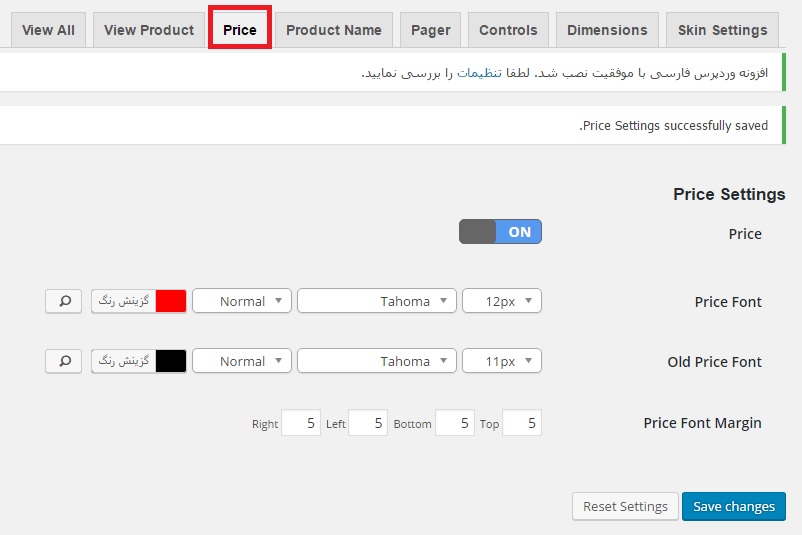Open the Price Font Tahoma family dropdown
The width and height of the screenshot is (802, 535).
coord(377,301)
